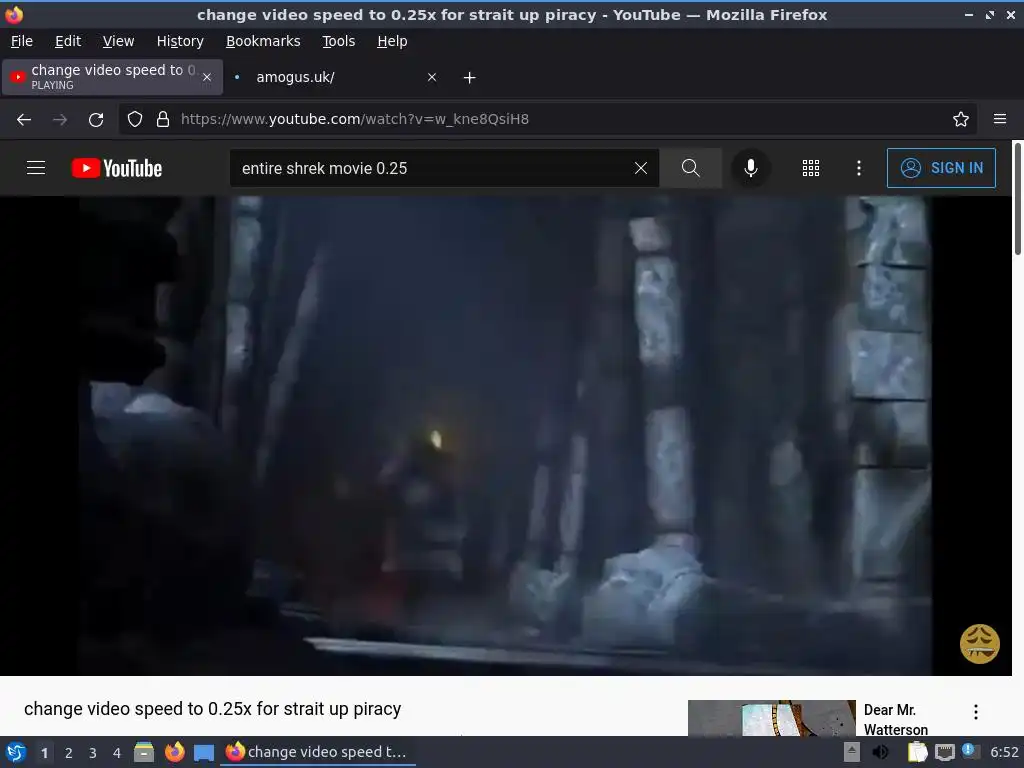Open the YouTube guide hamburger menu

(36, 168)
